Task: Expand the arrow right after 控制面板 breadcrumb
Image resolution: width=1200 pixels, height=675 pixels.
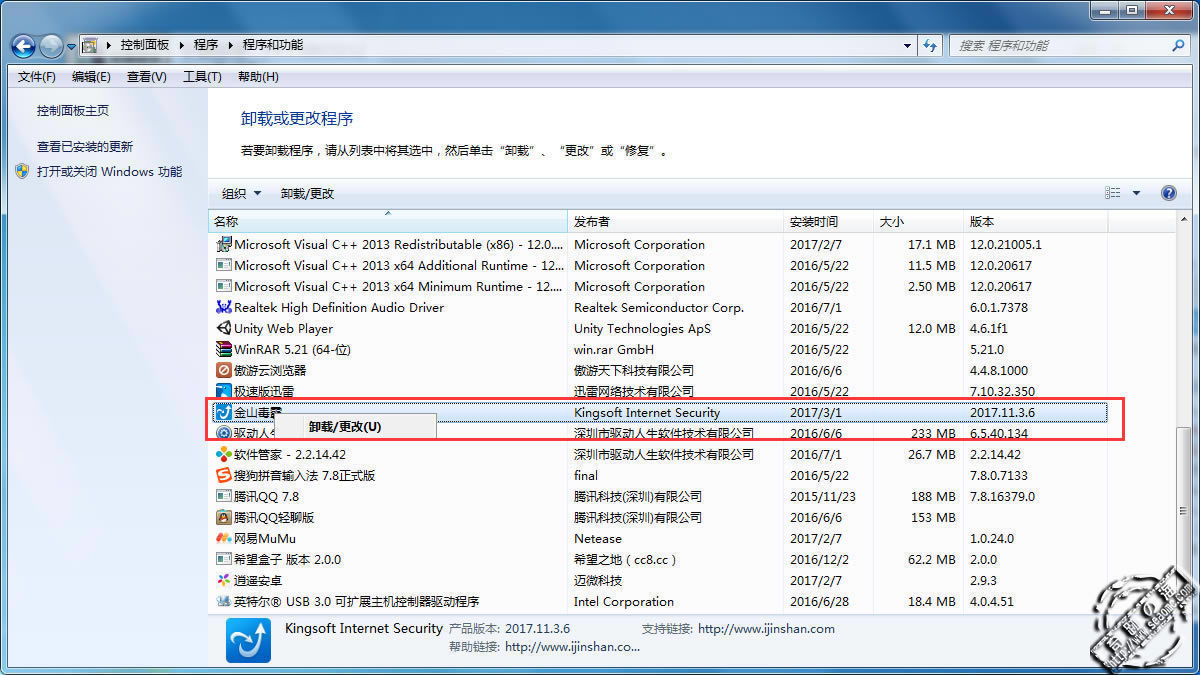Action: click(181, 45)
